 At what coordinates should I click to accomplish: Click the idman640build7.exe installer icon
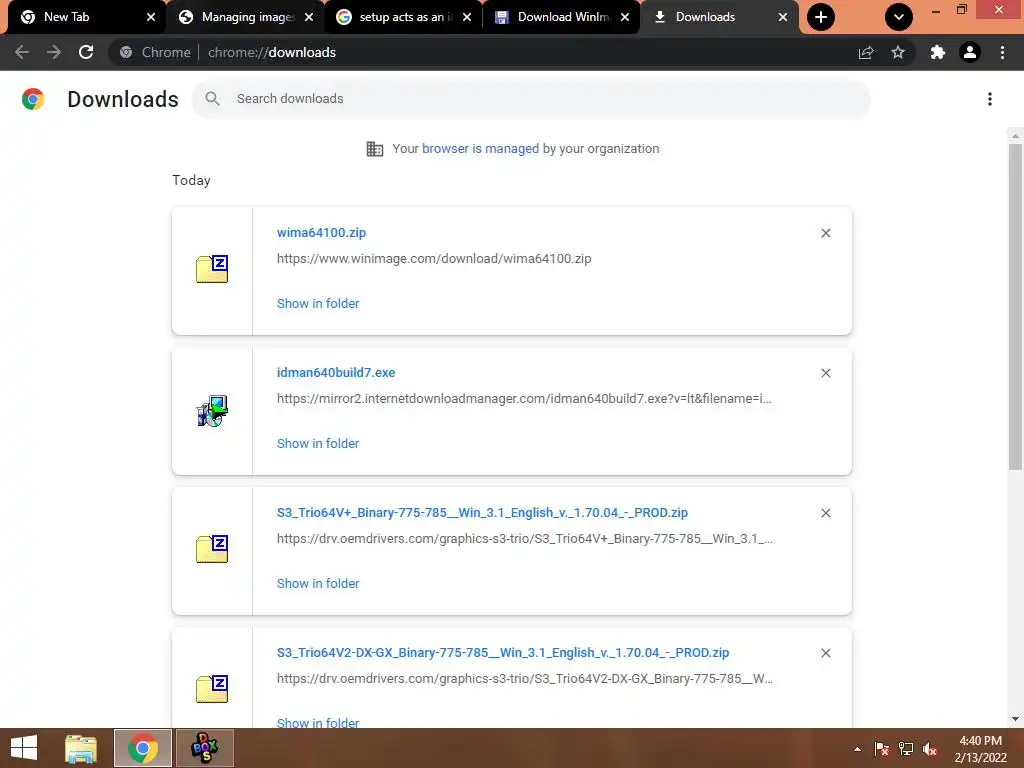tap(212, 411)
